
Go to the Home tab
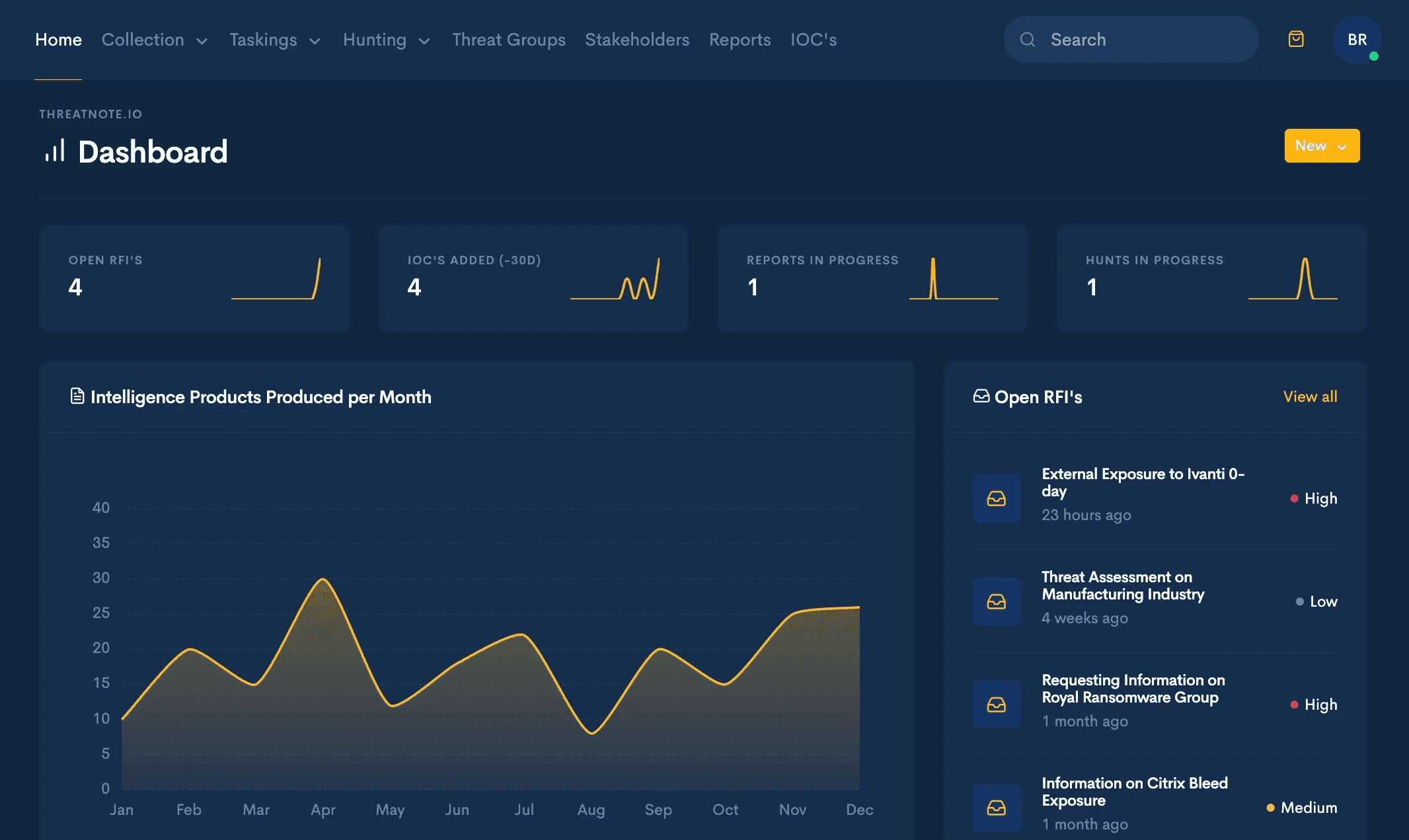tap(58, 40)
